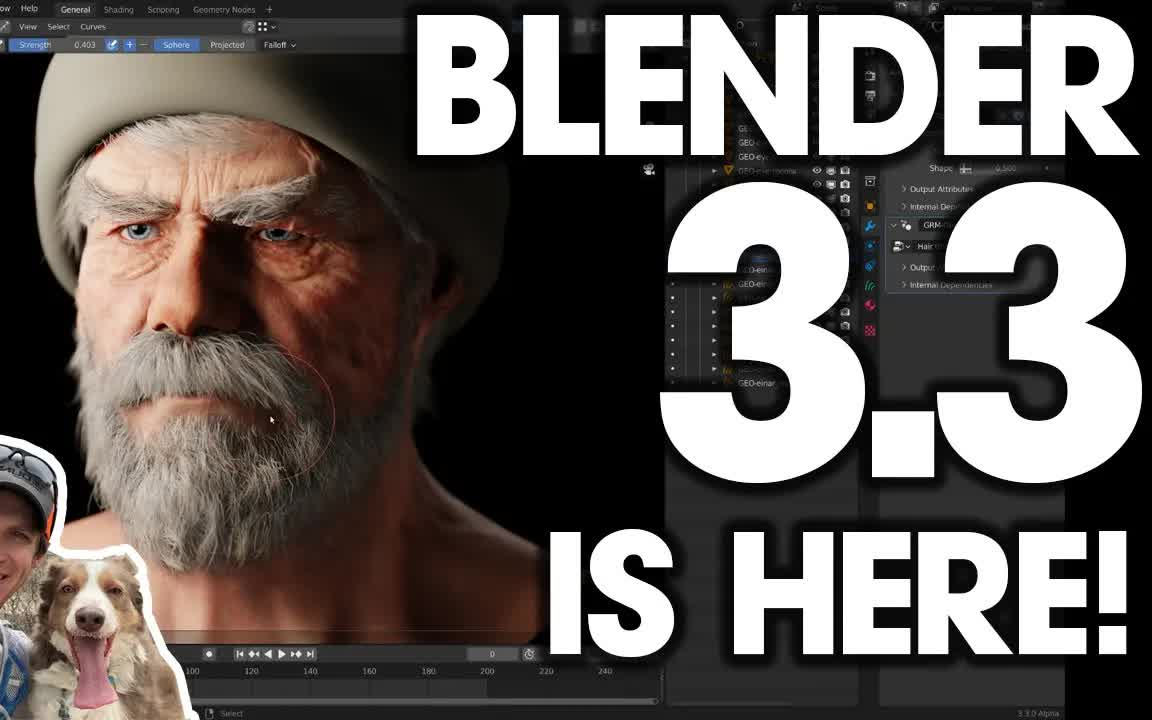Toggle the Projected brush option
Viewport: 1152px width, 720px height.
pyautogui.click(x=227, y=44)
